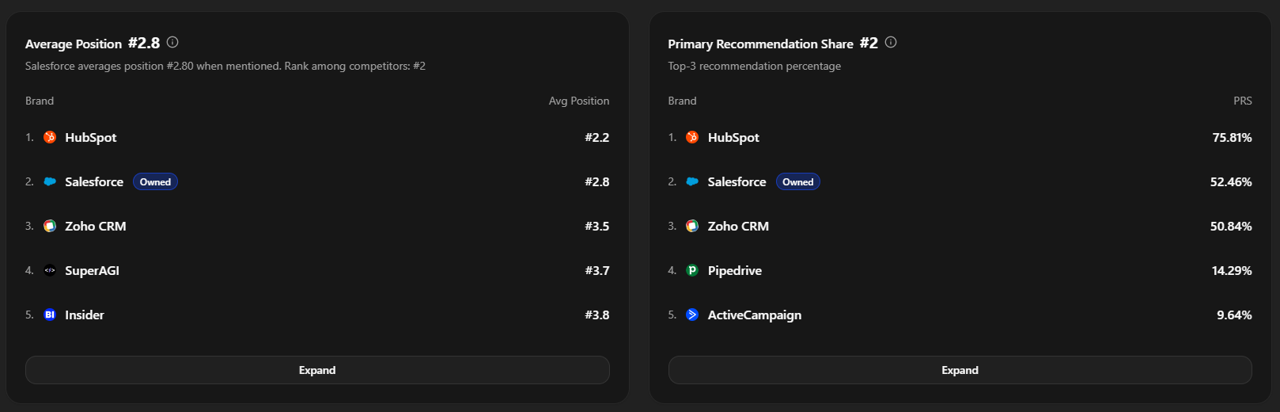The image size is (1280, 412).
Task: Expand the Average Position brand list
Action: point(317,370)
